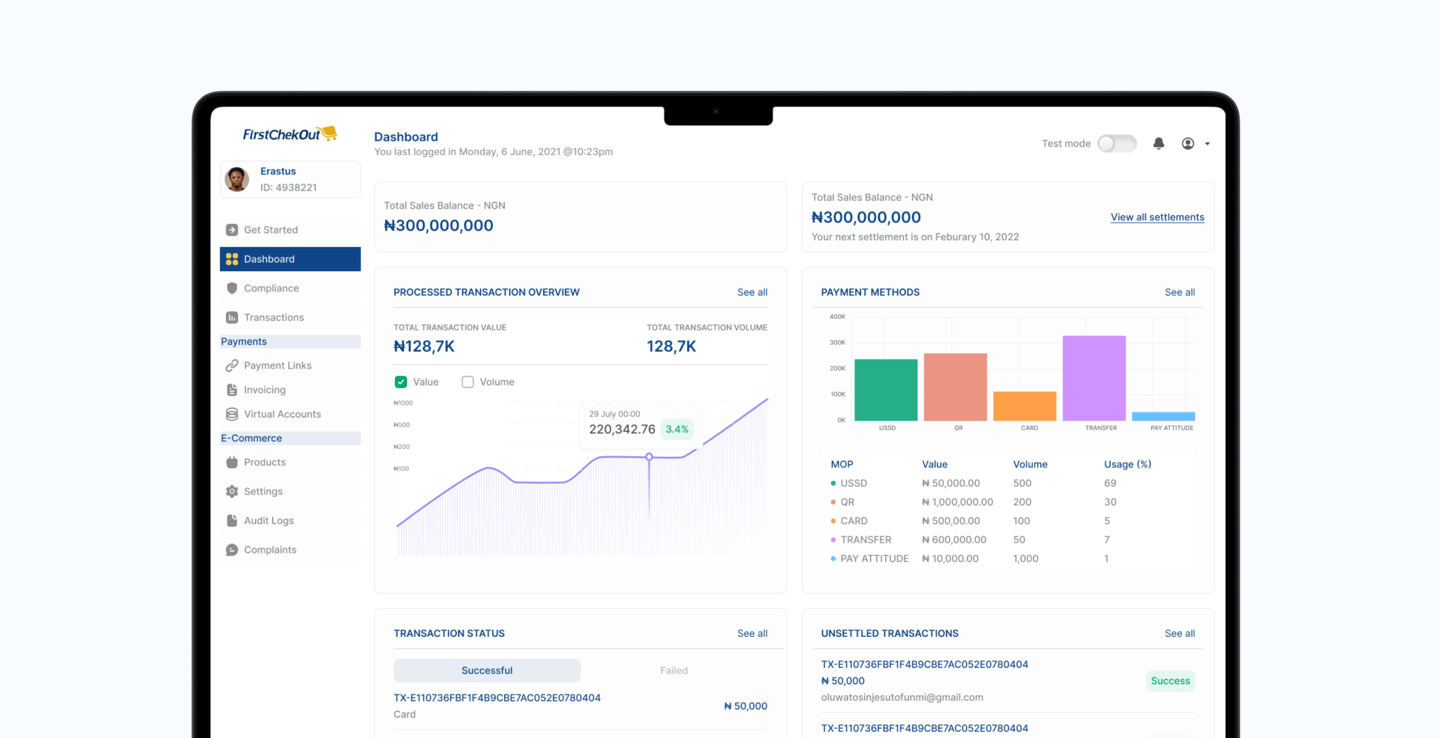Click the purple TRANSFER bar in chart
Viewport: 1440px width, 738px height.
[x=1094, y=378]
